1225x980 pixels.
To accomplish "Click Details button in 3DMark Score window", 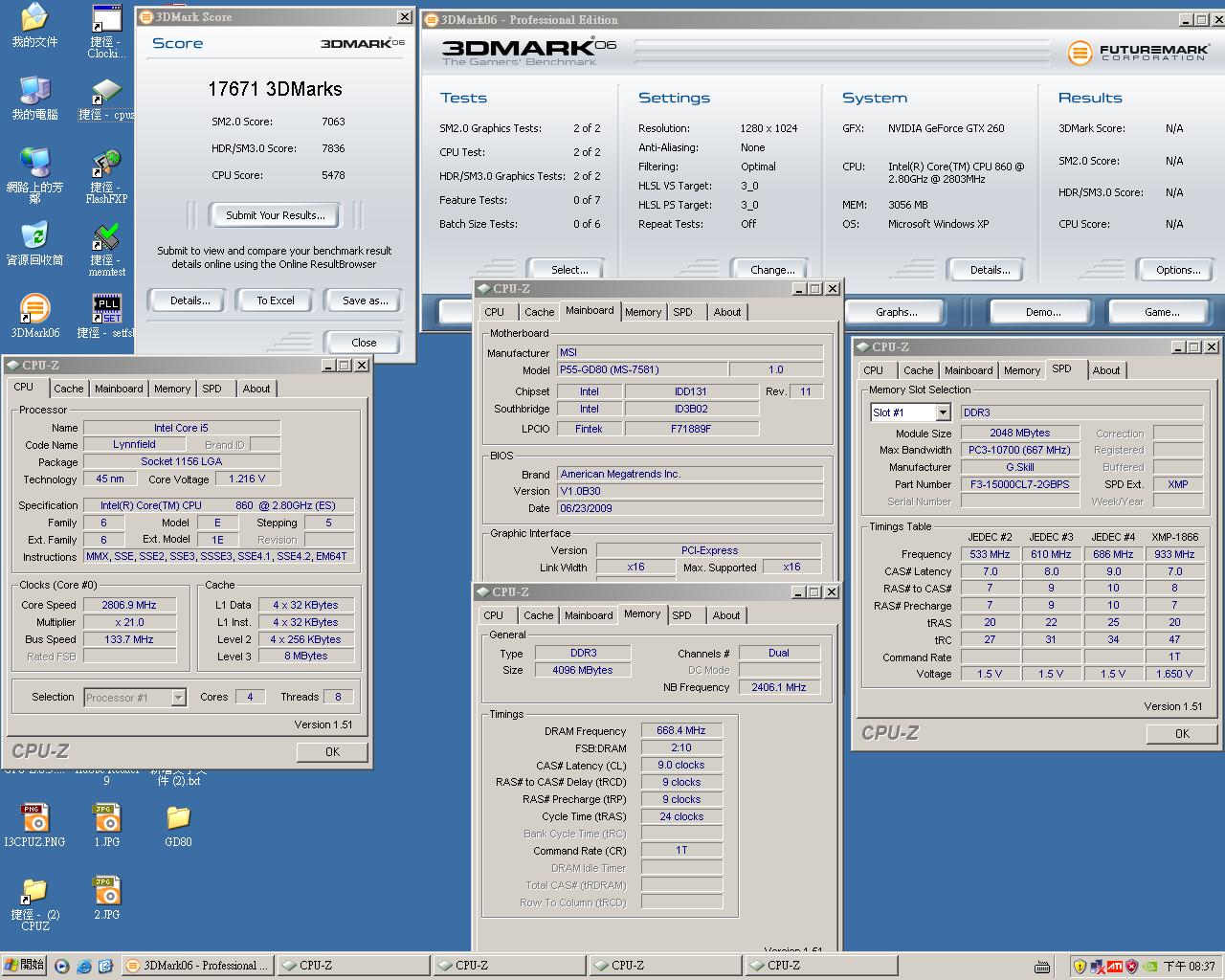I will (x=189, y=301).
